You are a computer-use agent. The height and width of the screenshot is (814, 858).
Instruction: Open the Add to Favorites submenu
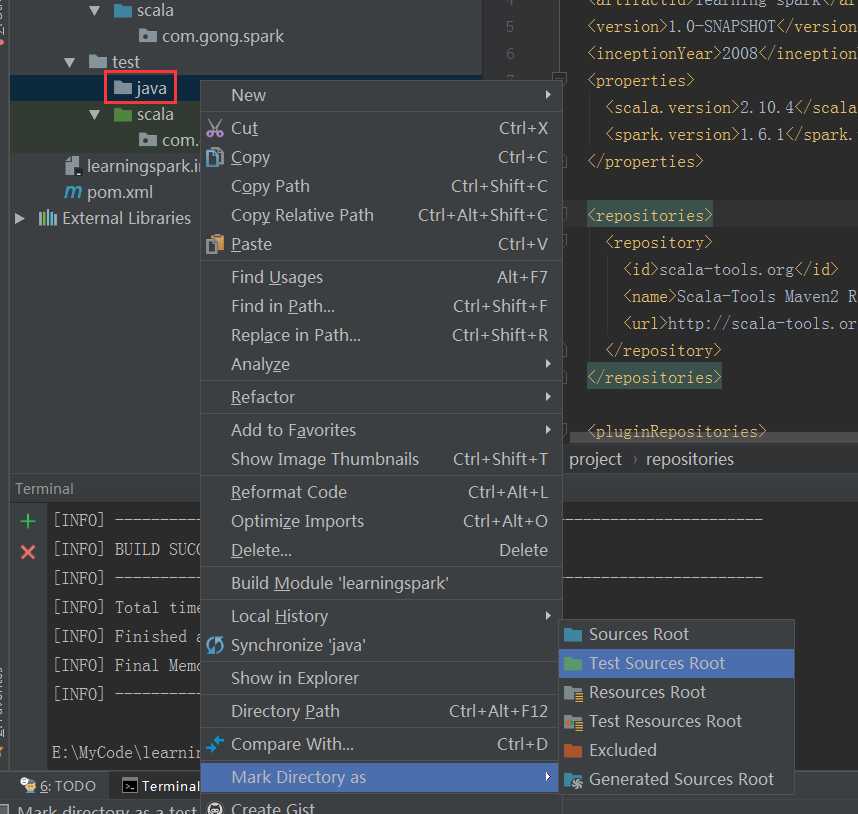pos(381,430)
